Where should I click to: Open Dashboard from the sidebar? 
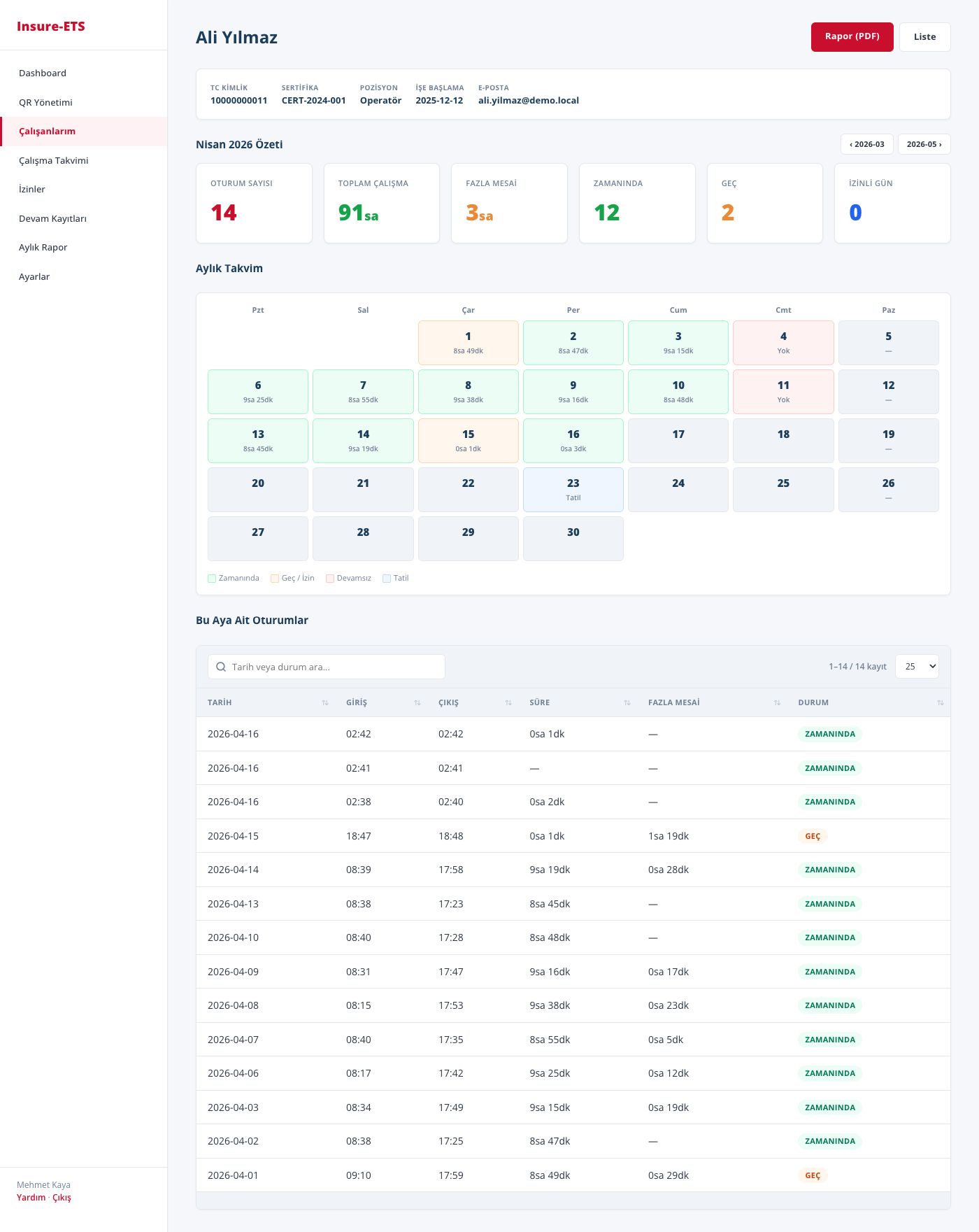[43, 73]
